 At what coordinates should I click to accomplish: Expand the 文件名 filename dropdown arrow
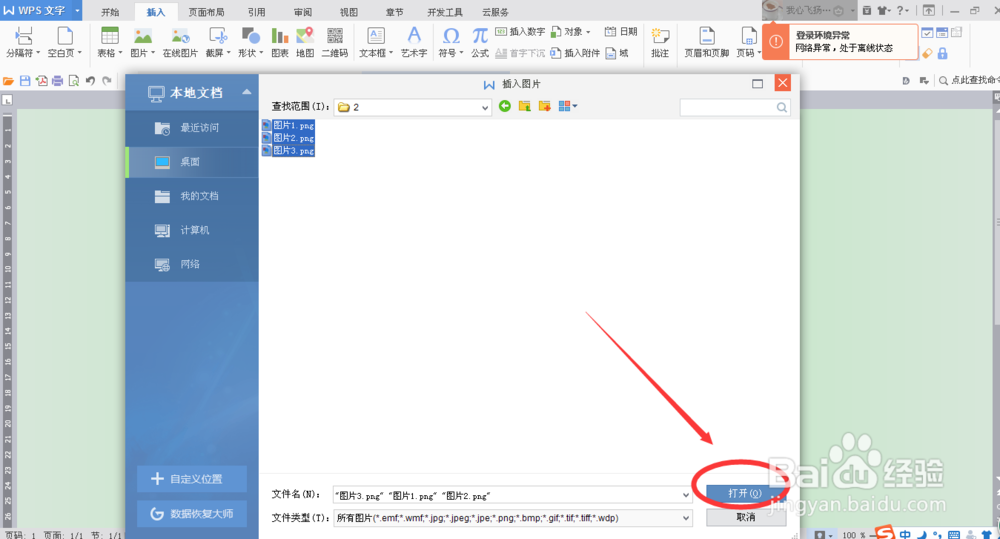click(686, 495)
